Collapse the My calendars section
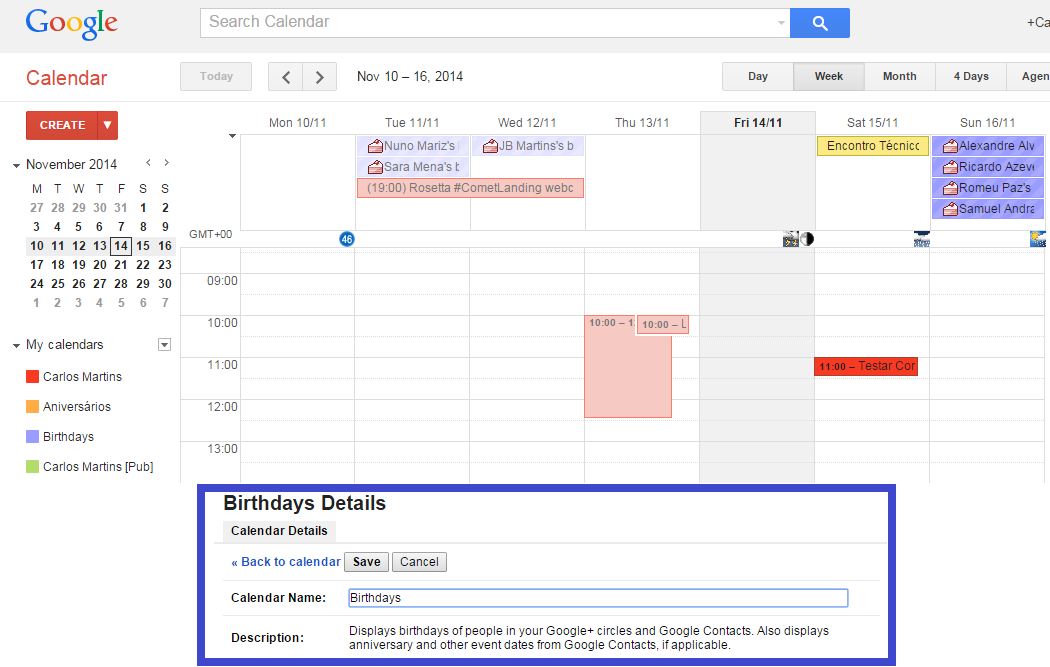The width and height of the screenshot is (1050, 667). pyautogui.click(x=16, y=346)
